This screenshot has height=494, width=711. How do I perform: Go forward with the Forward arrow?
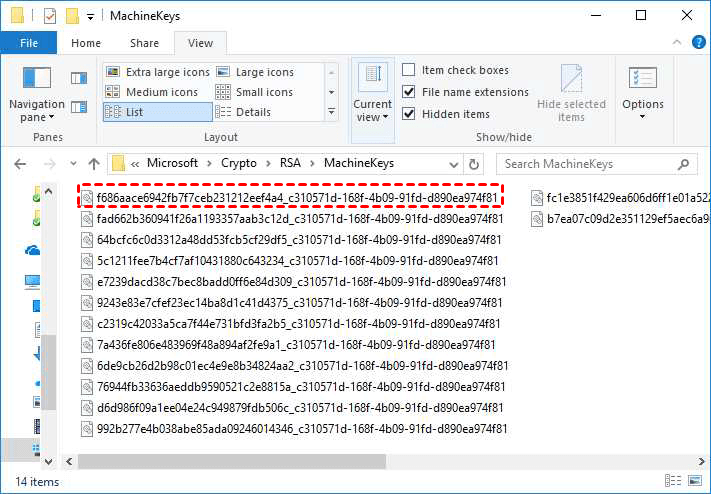(49, 164)
